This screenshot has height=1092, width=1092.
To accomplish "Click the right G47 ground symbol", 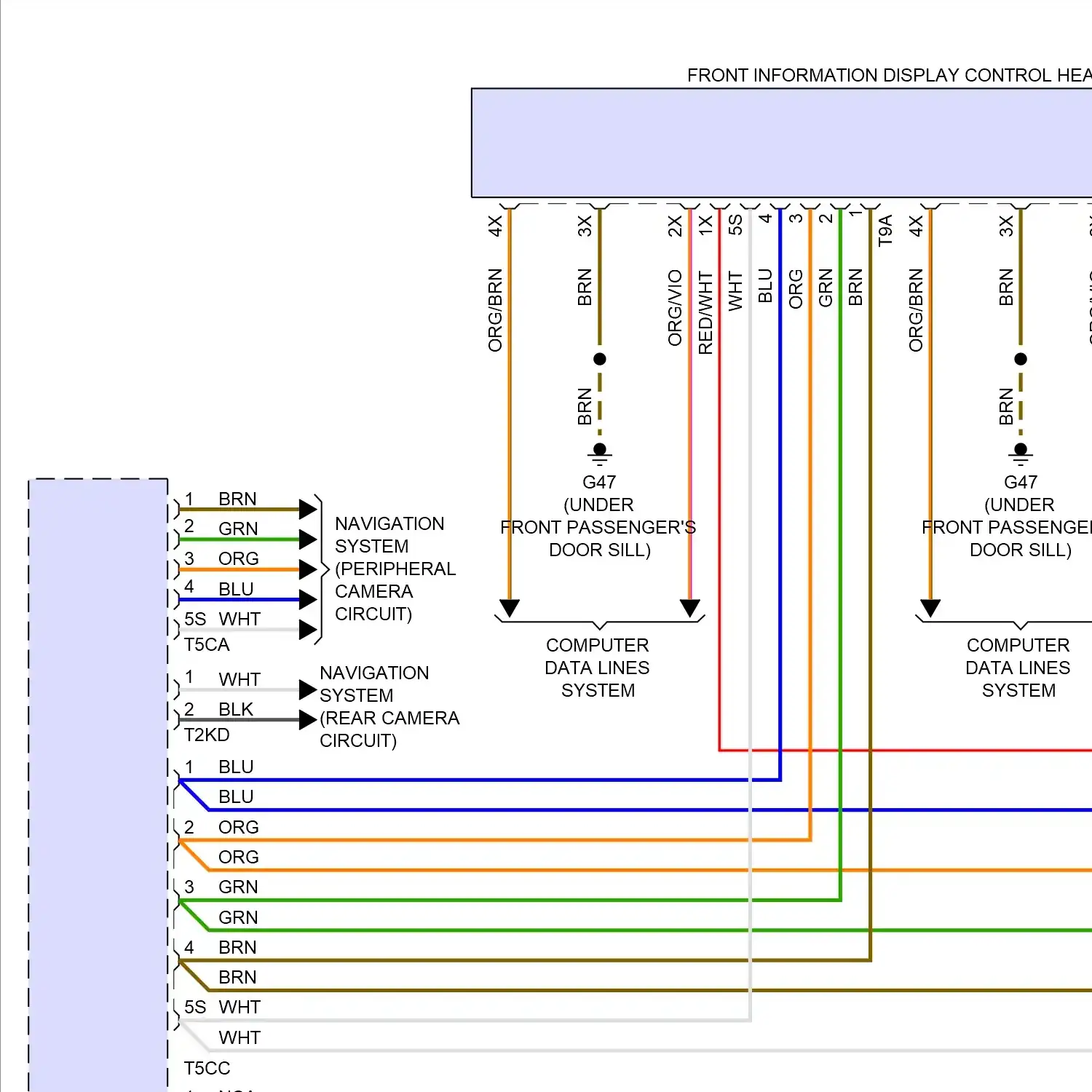I will tap(1021, 454).
